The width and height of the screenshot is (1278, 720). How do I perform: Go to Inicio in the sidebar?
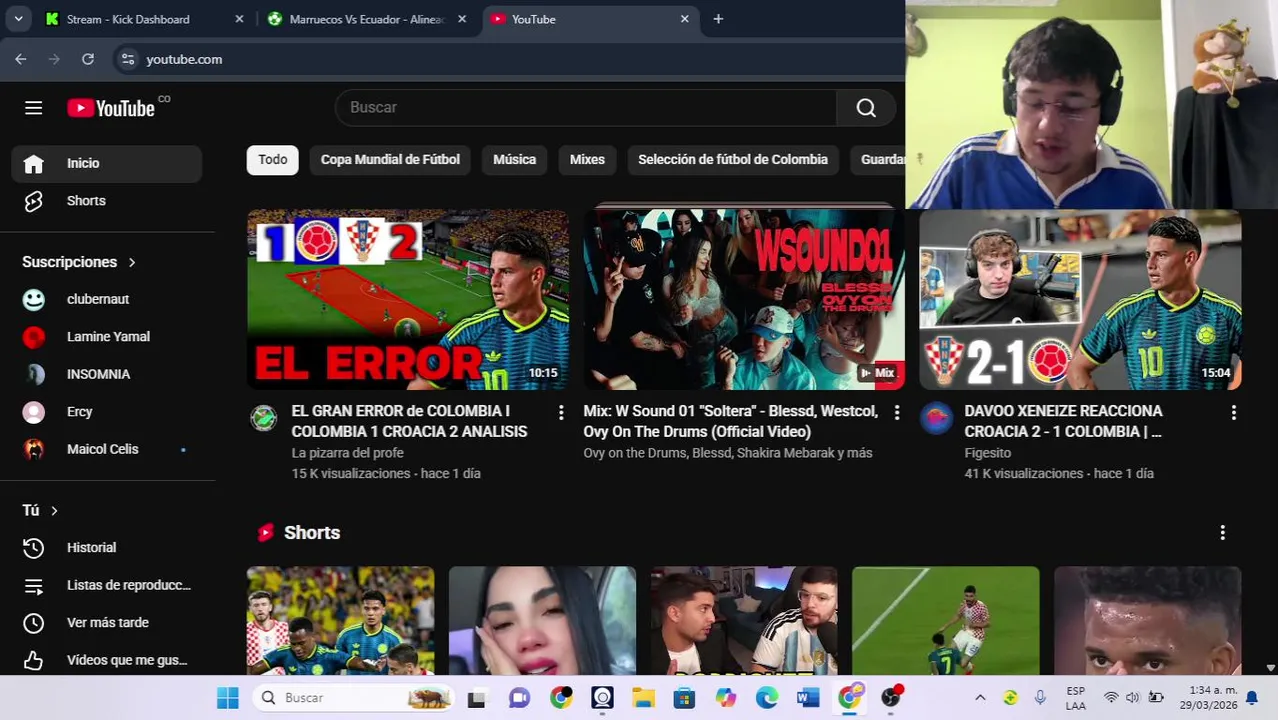pyautogui.click(x=107, y=163)
